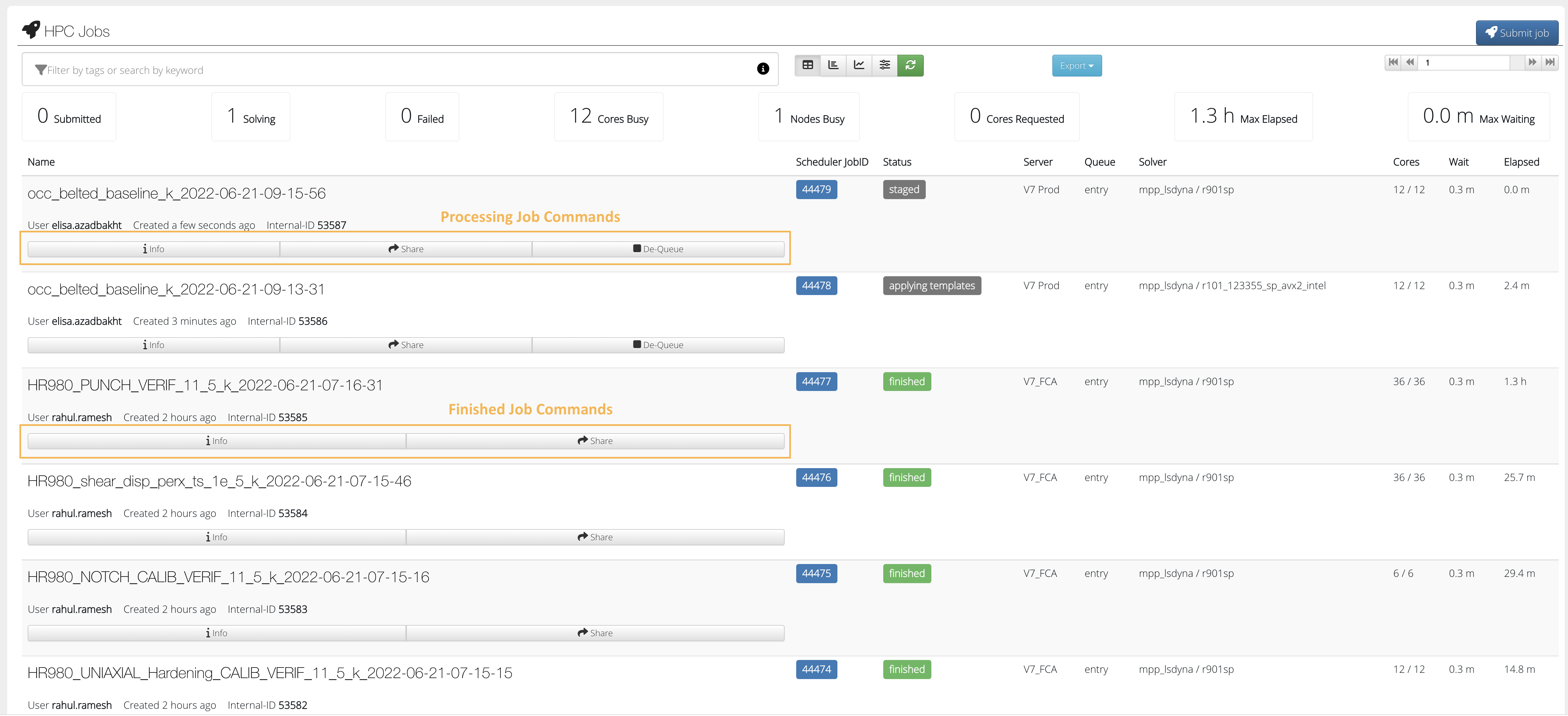Select the Failed counter card
Viewport: 1568px width, 716px height.
pyautogui.click(x=422, y=117)
